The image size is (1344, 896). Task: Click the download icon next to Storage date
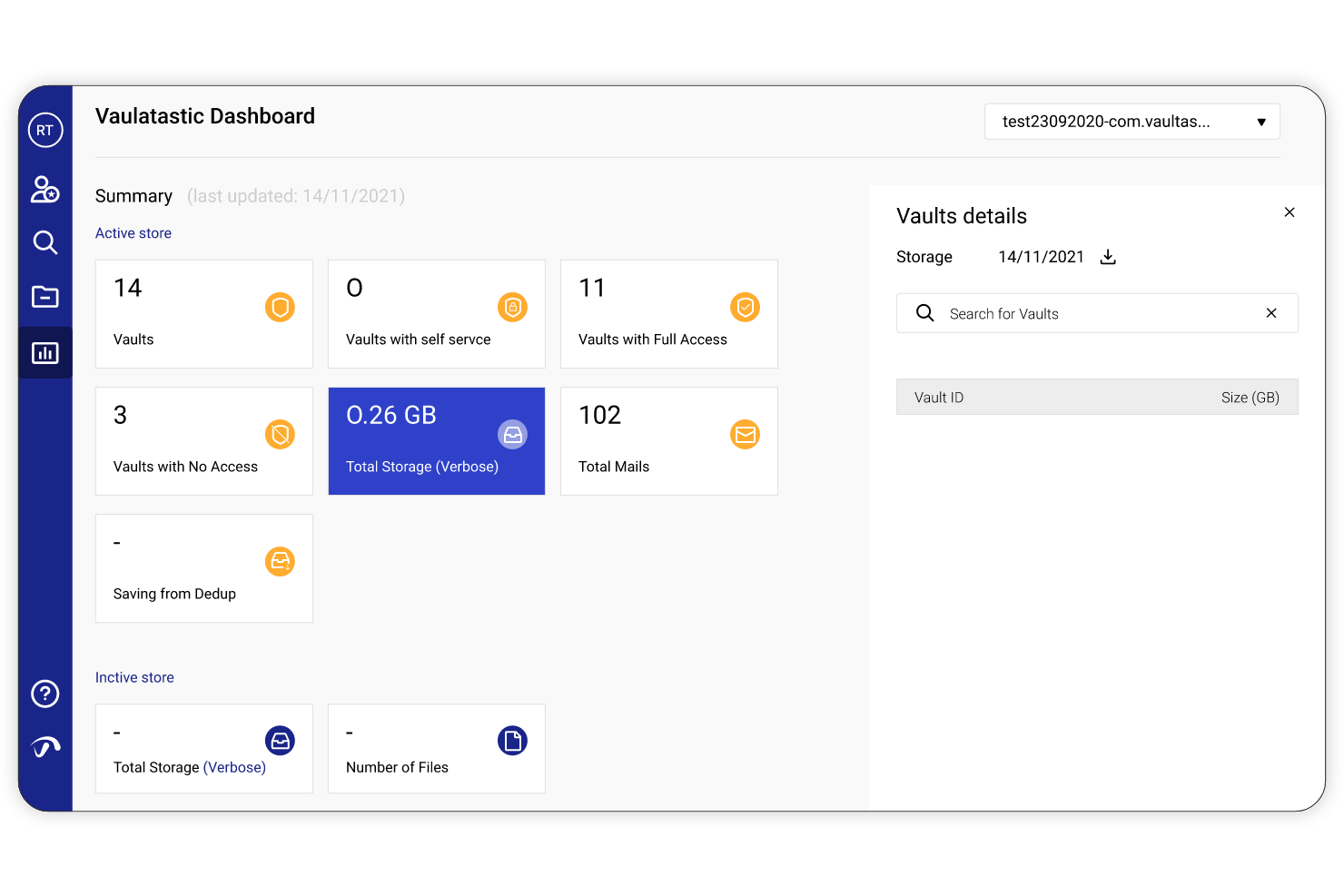(x=1108, y=257)
